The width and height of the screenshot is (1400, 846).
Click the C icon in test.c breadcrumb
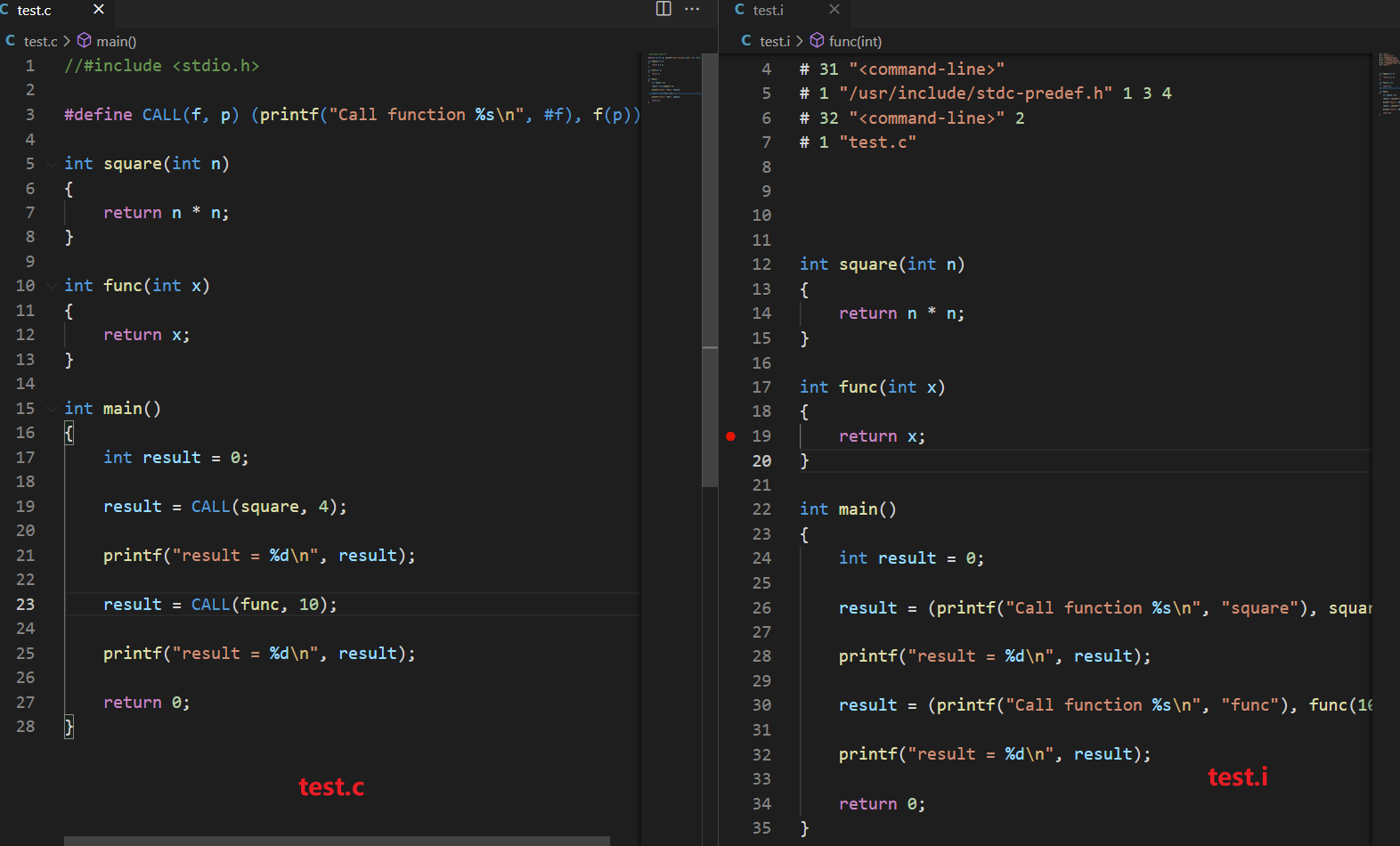point(11,41)
